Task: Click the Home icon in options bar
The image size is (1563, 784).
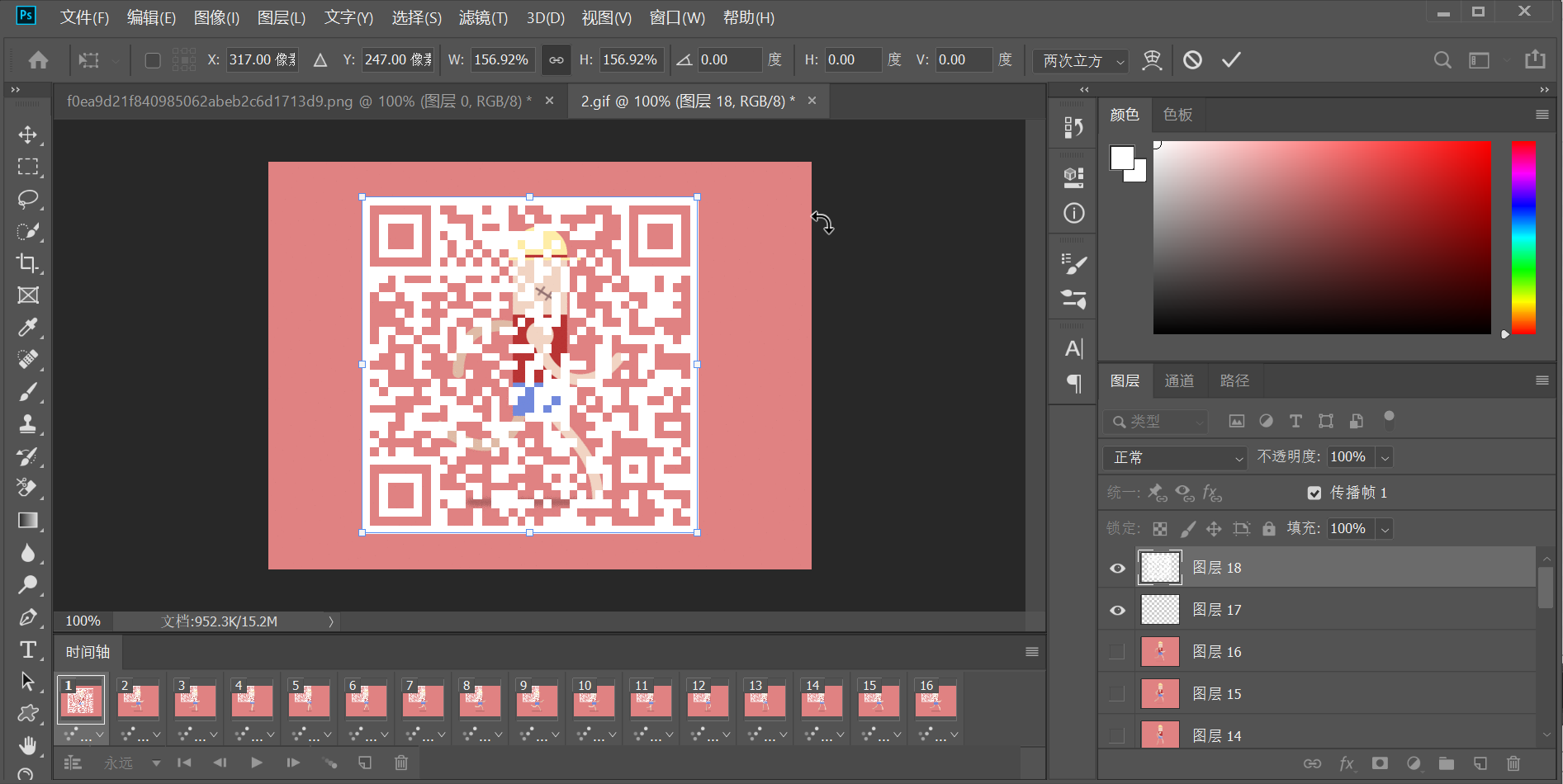Action: pyautogui.click(x=38, y=59)
